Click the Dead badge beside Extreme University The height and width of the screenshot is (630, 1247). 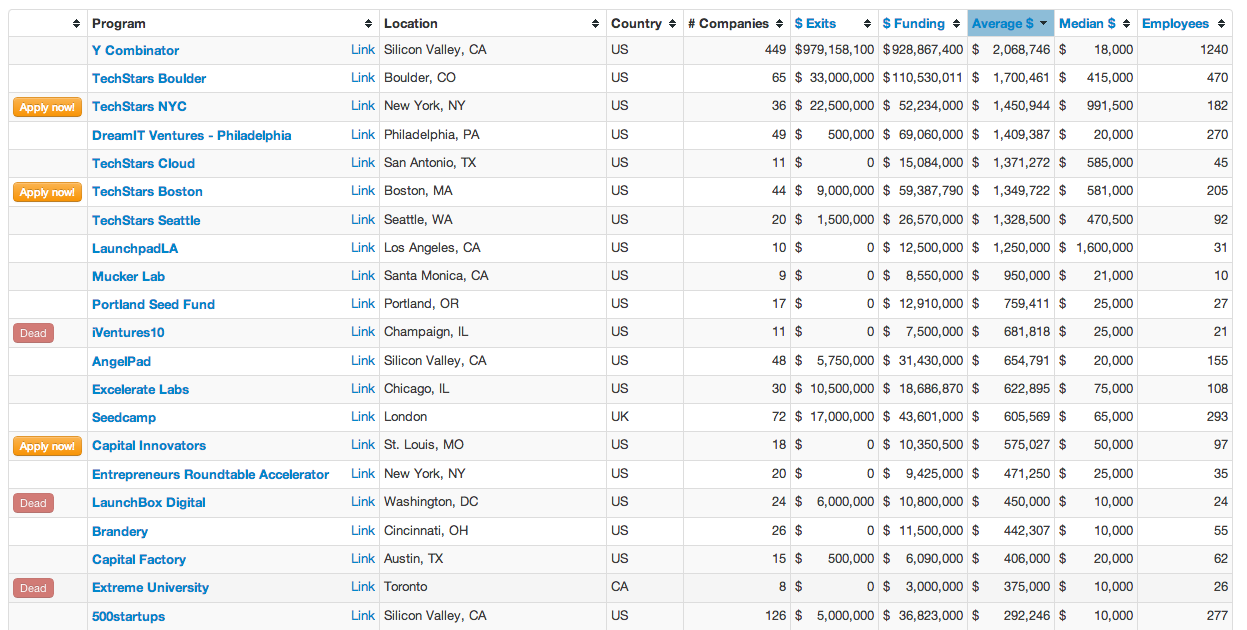(x=33, y=588)
